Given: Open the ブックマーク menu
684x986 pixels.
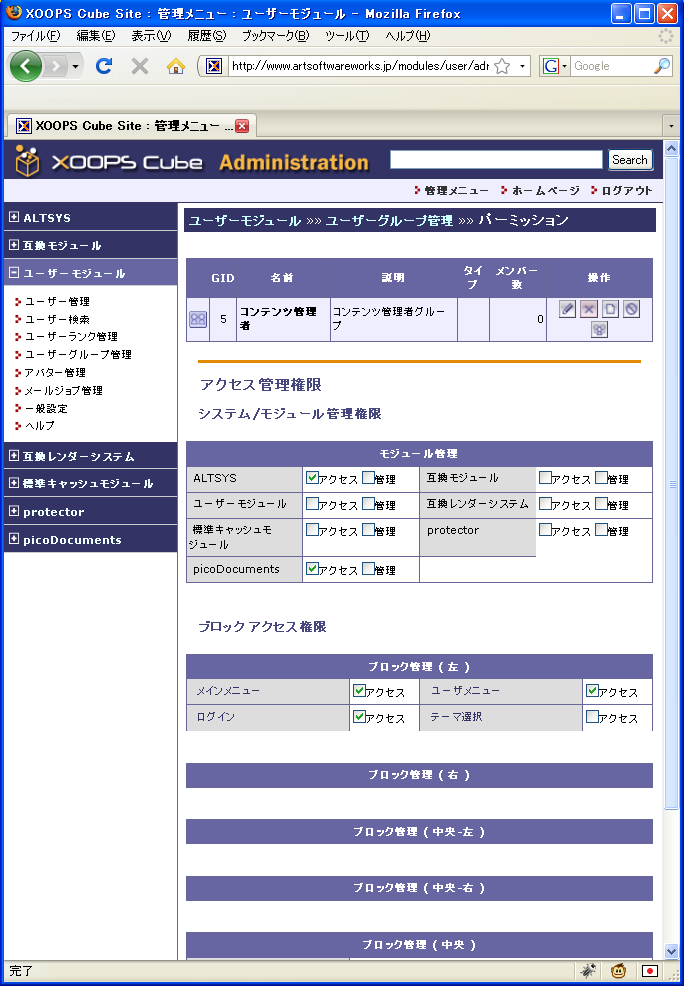Looking at the screenshot, I should 275,36.
